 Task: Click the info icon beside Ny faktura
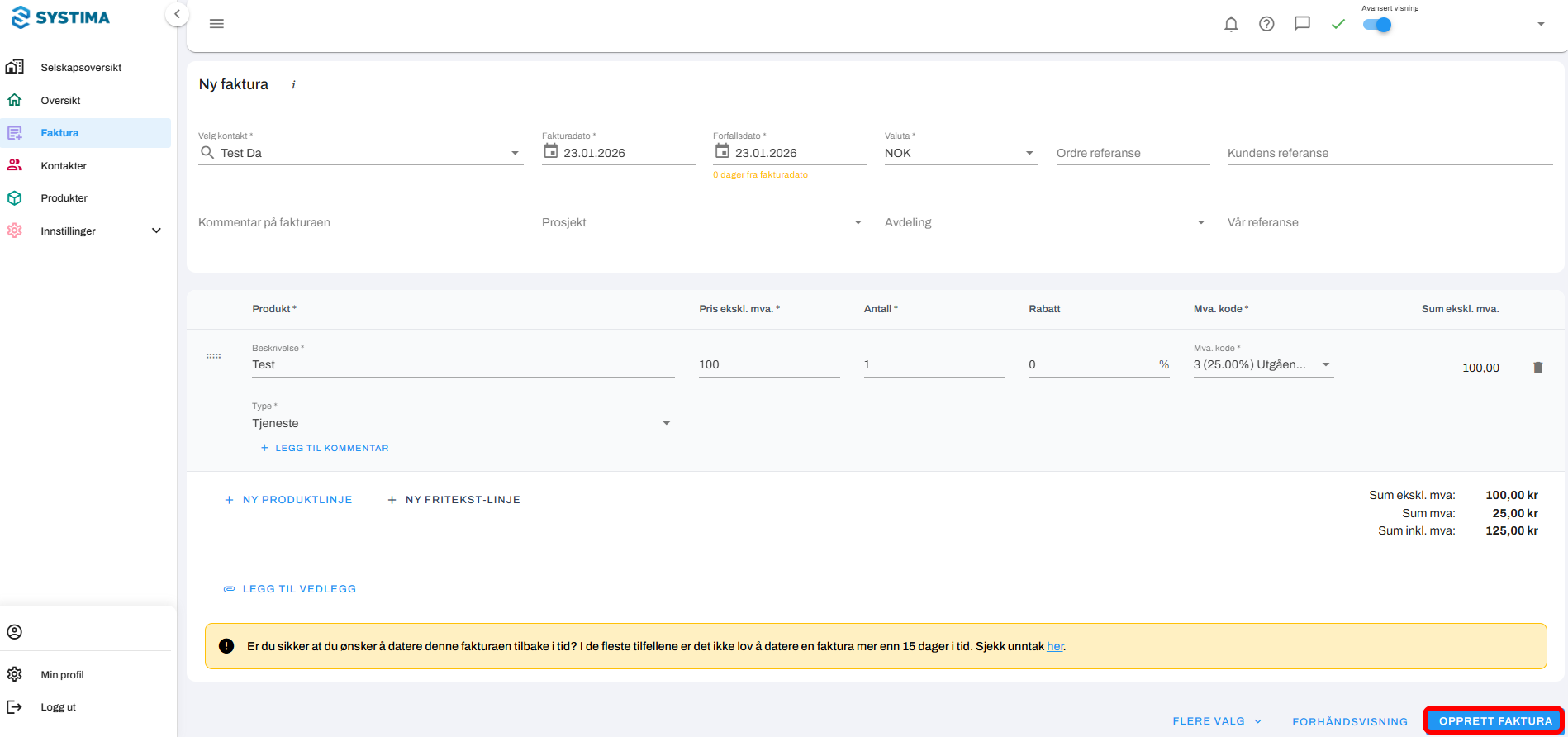click(293, 85)
